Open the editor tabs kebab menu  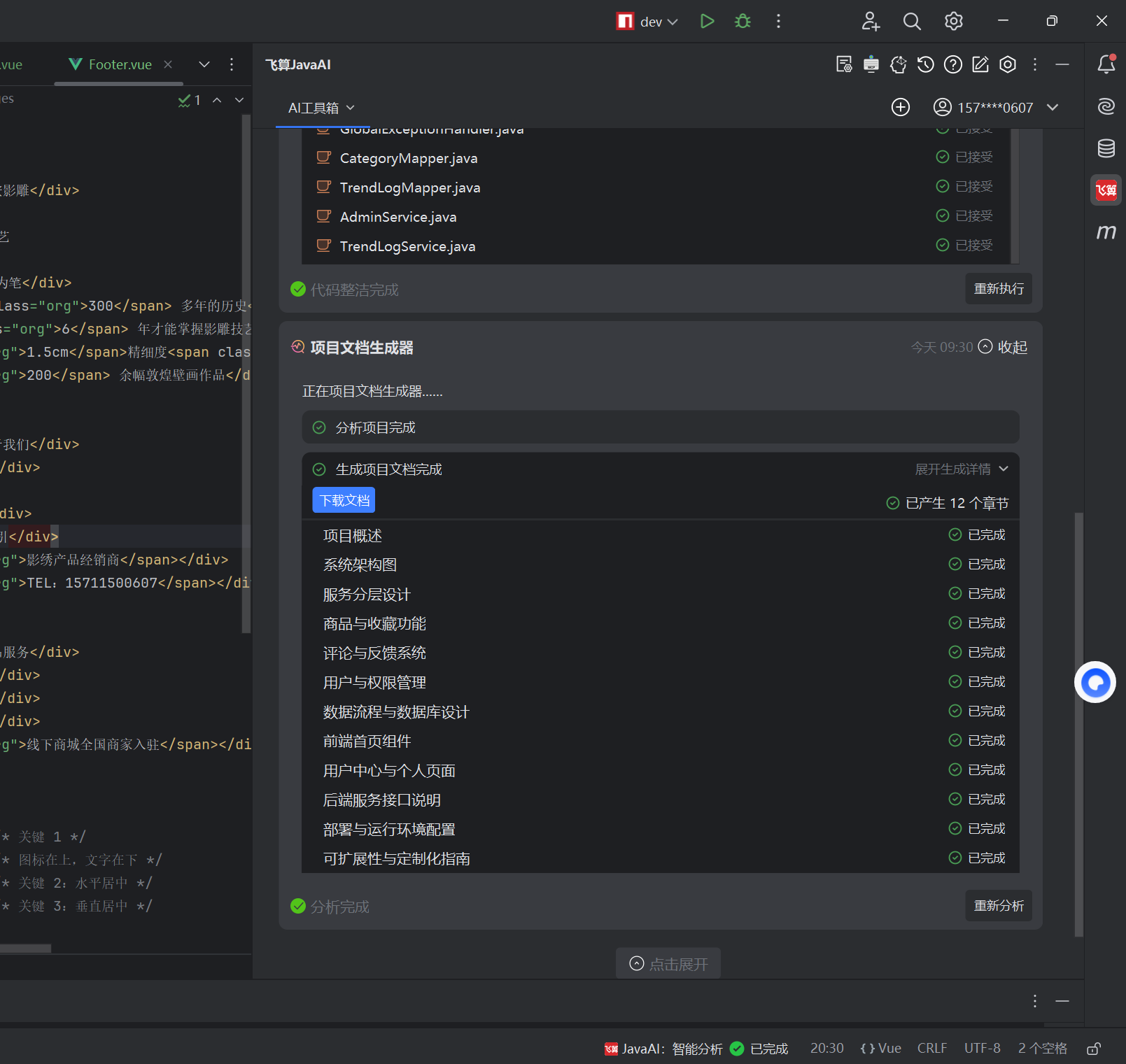click(232, 64)
